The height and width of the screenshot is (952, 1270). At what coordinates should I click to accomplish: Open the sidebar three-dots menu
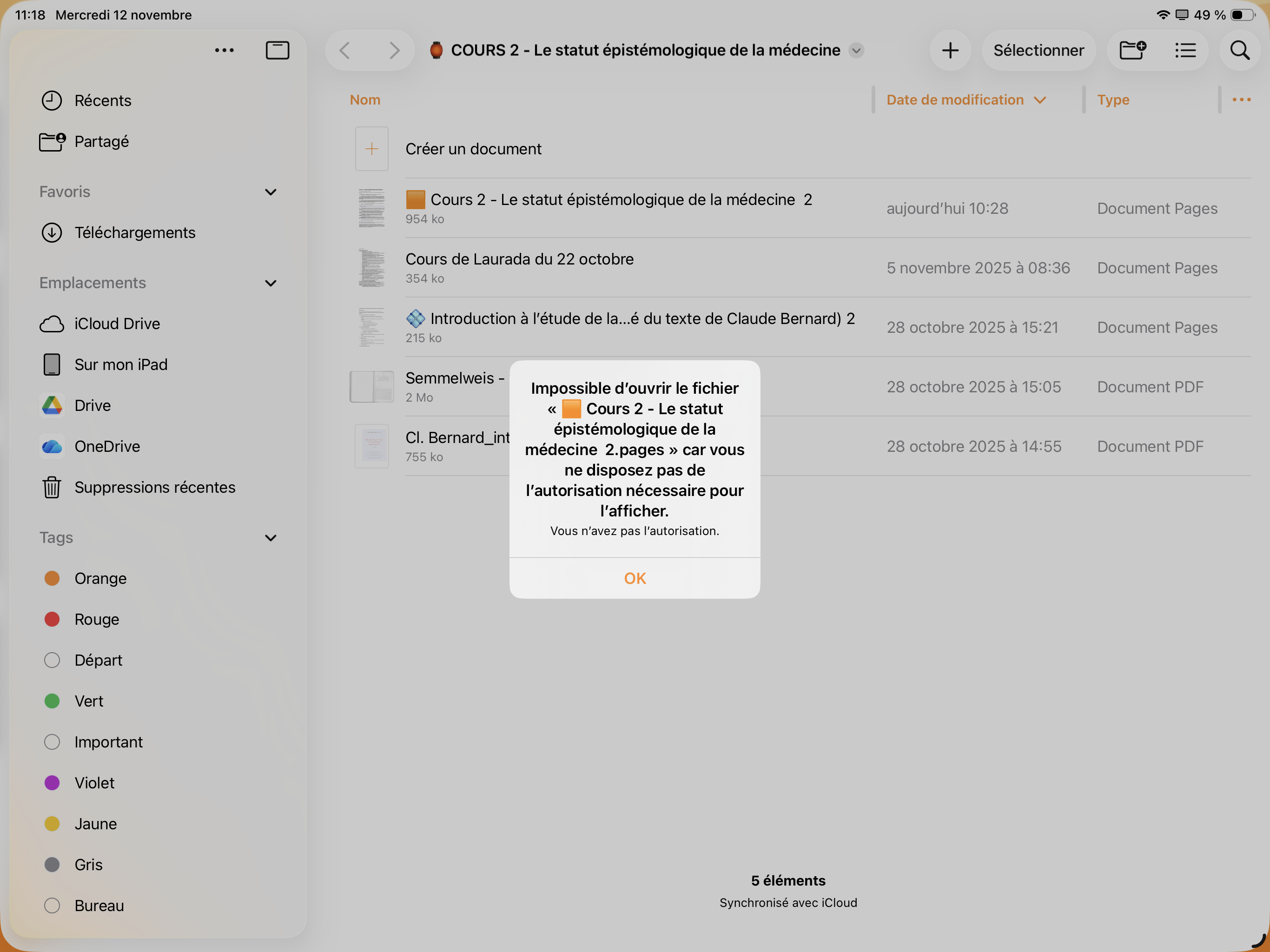pyautogui.click(x=224, y=51)
